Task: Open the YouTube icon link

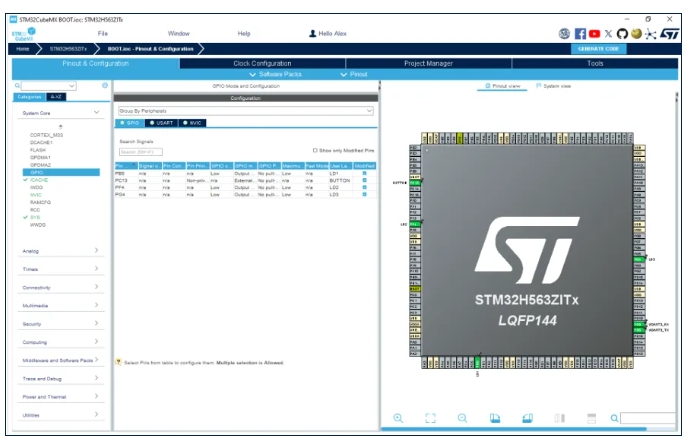Action: pos(594,34)
